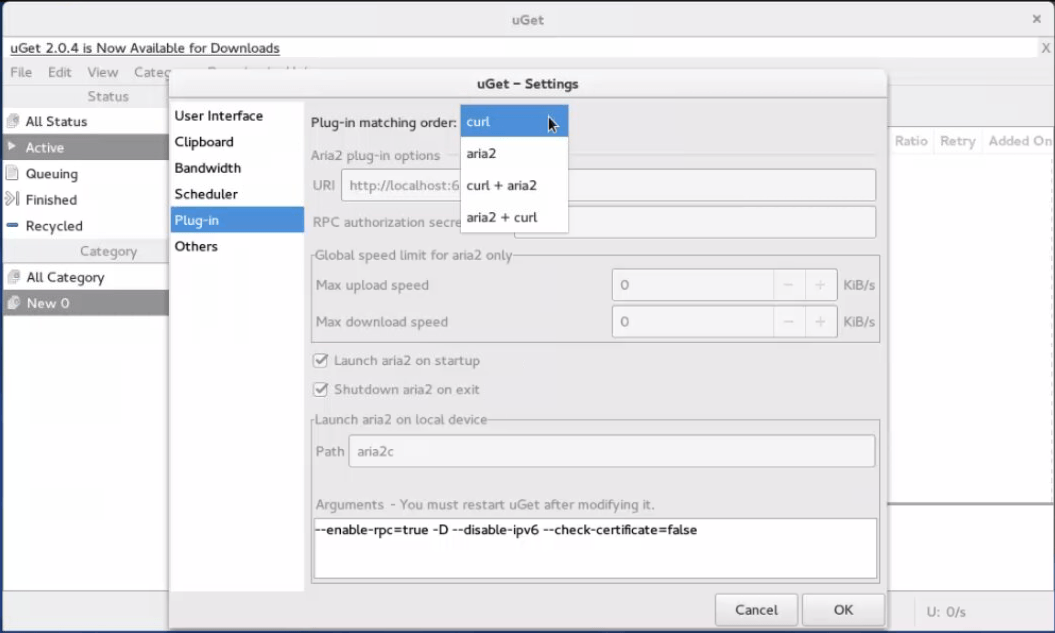Click 'Queuing' label in status list
Image resolution: width=1055 pixels, height=633 pixels.
[x=52, y=174]
